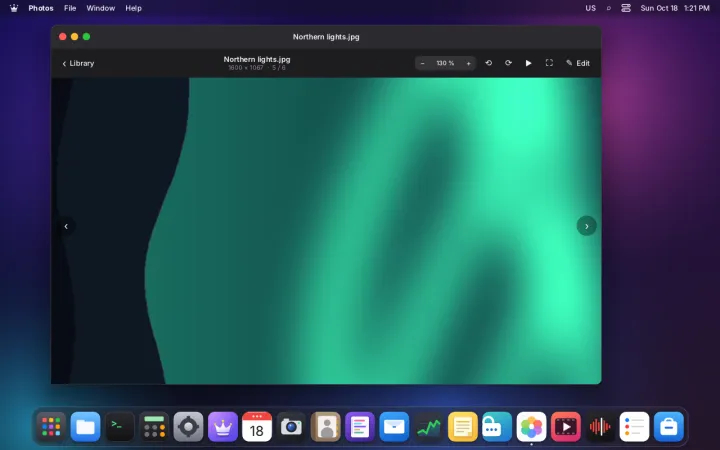The height and width of the screenshot is (450, 720).
Task: Open the password lock app in dock
Action: click(x=497, y=427)
